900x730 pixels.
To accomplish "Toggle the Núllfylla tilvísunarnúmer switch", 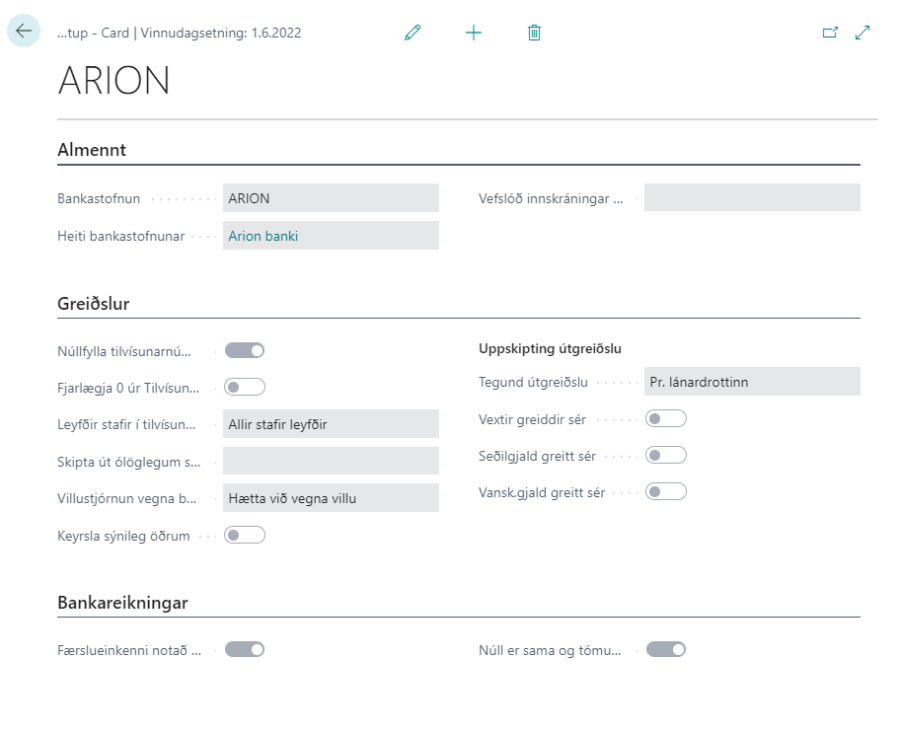I will [x=244, y=350].
